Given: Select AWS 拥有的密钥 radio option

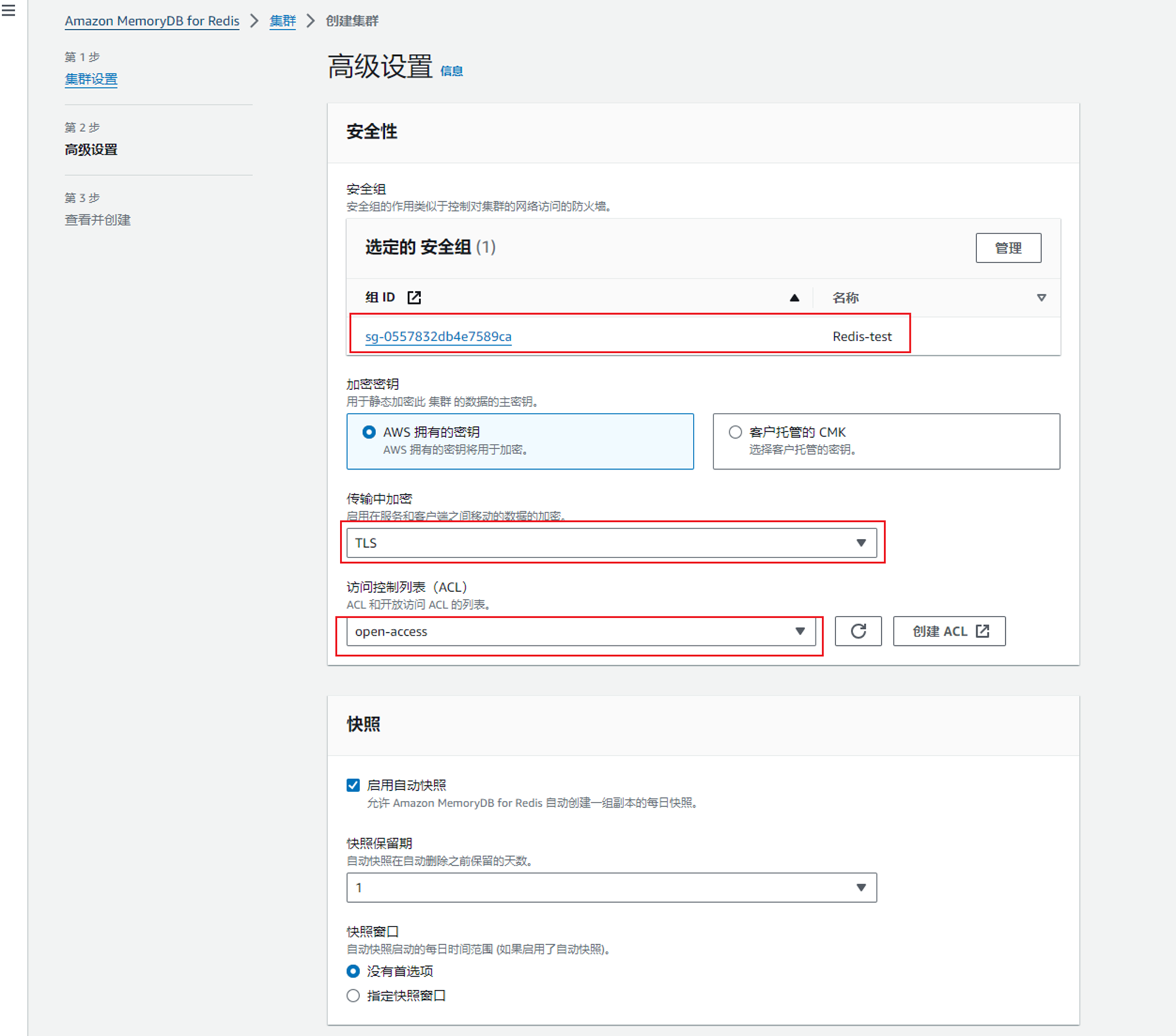Looking at the screenshot, I should [x=369, y=432].
